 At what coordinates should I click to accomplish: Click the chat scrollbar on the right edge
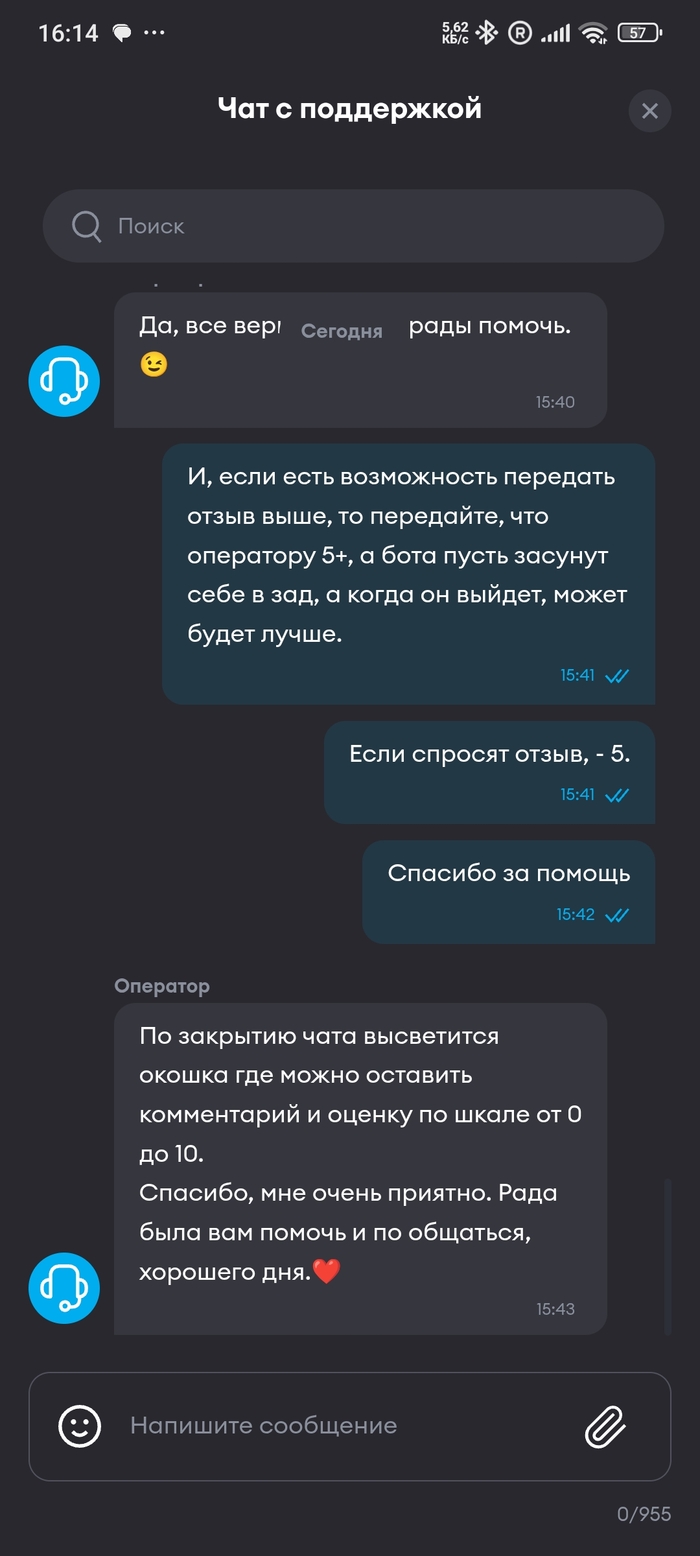pyautogui.click(x=668, y=1255)
